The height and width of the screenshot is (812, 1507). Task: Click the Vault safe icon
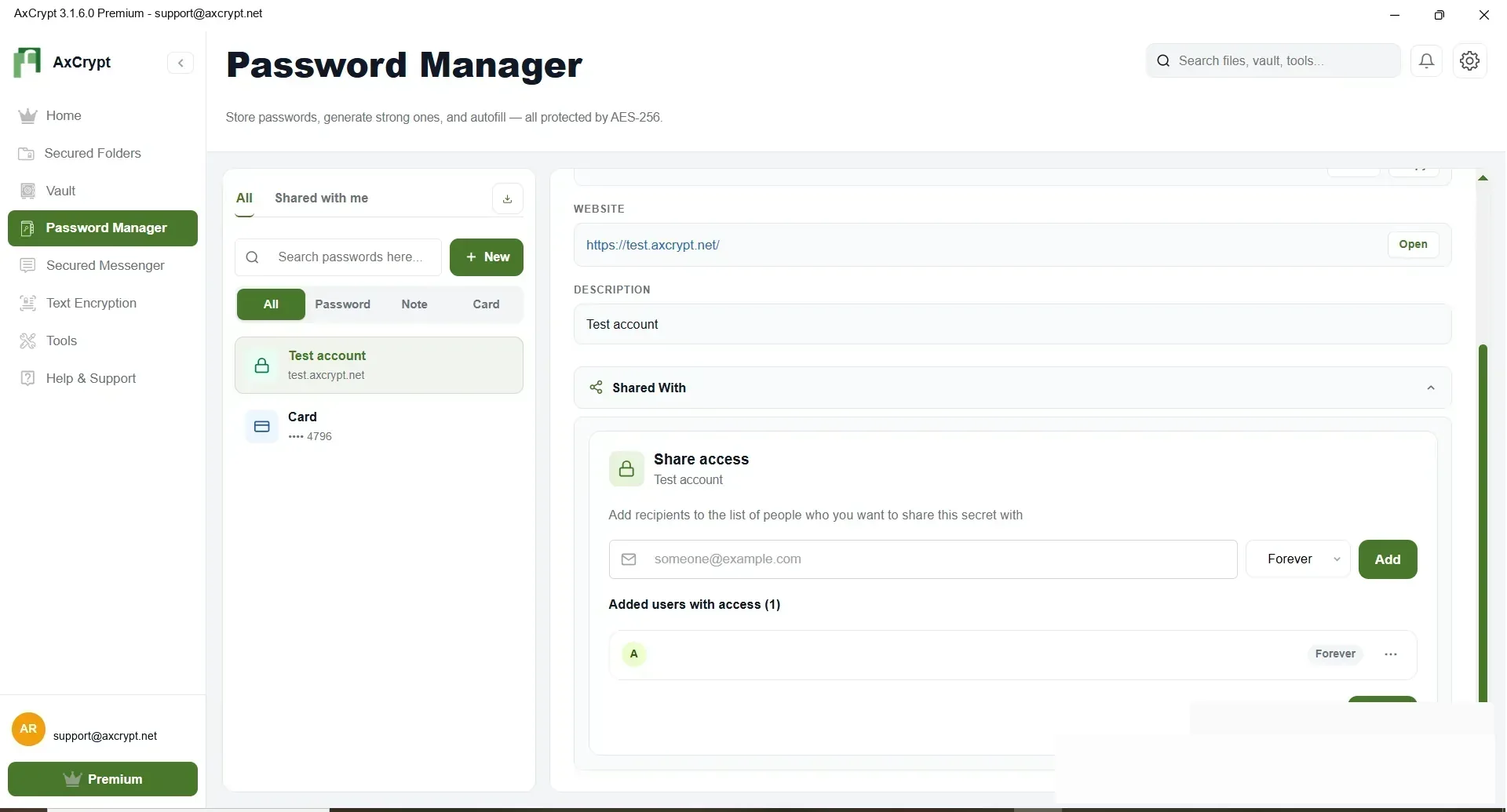27,191
